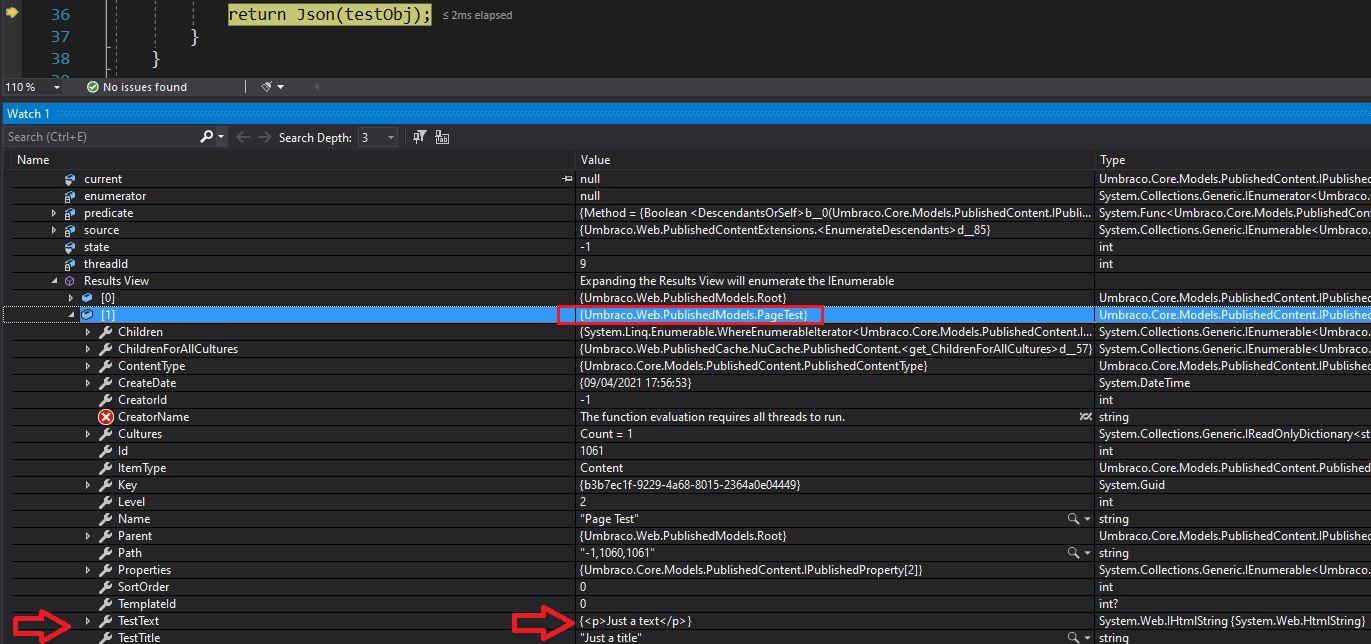Screen dimensions: 1371x644
Task: Click the search magnifier icon in Watch 1
Action: 206,137
